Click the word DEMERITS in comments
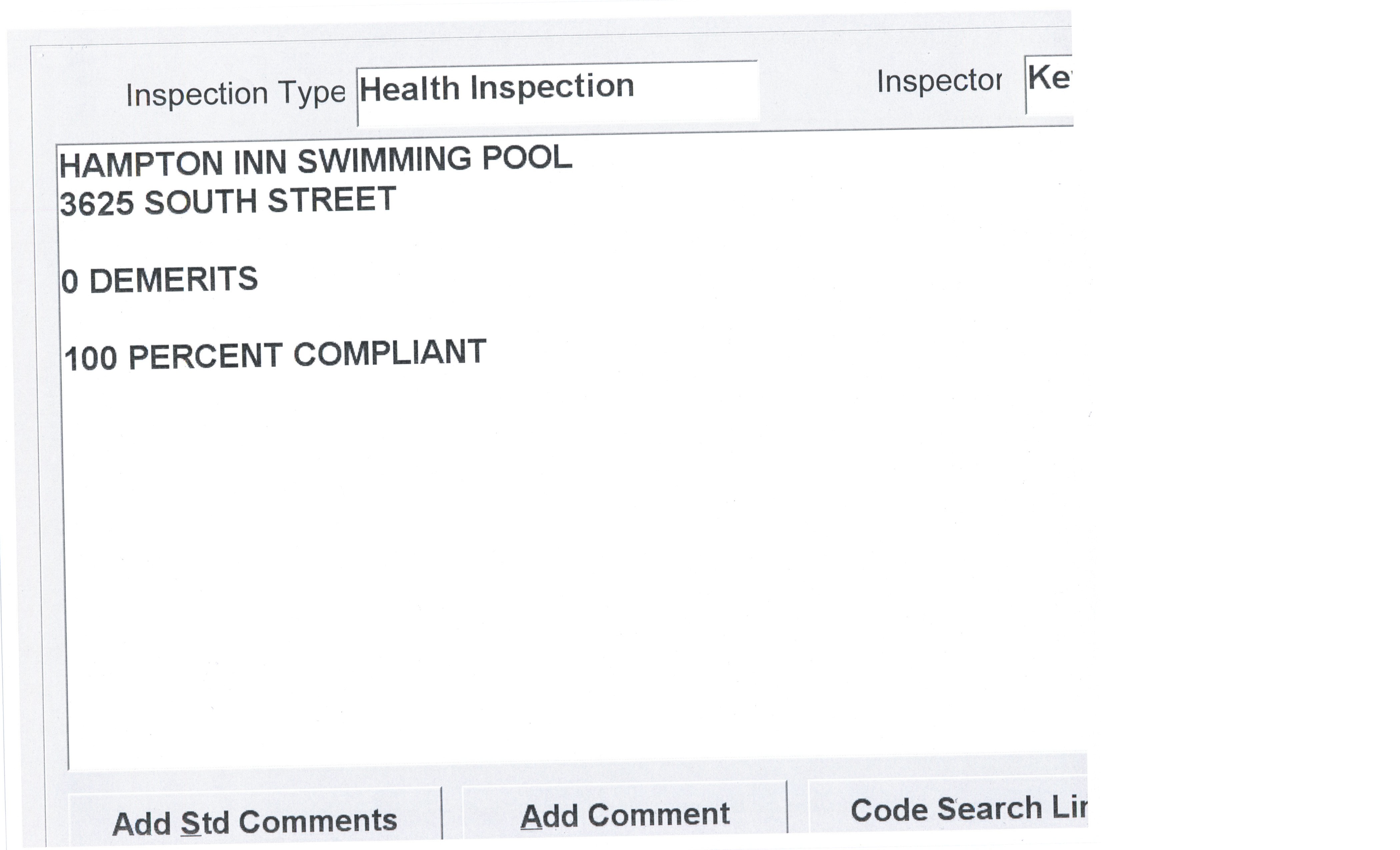This screenshot has width=1400, height=850. coord(173,280)
